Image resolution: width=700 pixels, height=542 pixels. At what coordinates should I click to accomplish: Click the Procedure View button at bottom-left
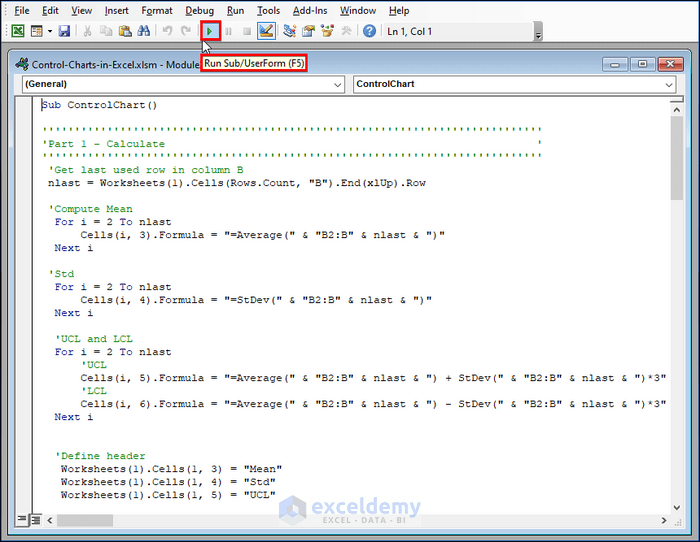[21, 520]
